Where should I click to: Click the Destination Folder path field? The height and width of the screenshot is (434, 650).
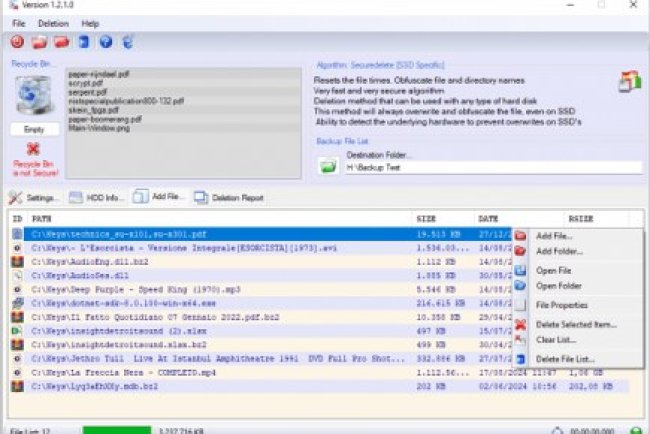[x=493, y=167]
